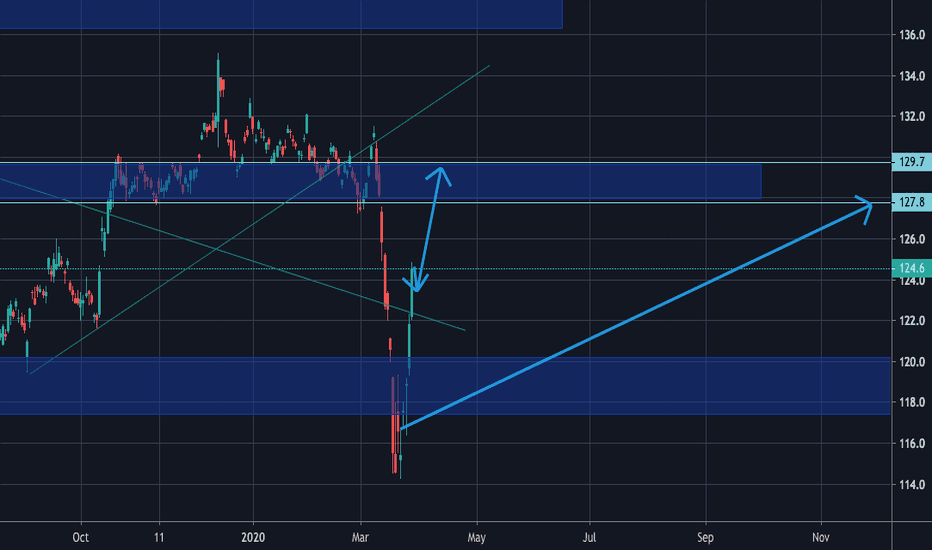Click the May label on time axis
932x550 pixels.
pyautogui.click(x=477, y=538)
